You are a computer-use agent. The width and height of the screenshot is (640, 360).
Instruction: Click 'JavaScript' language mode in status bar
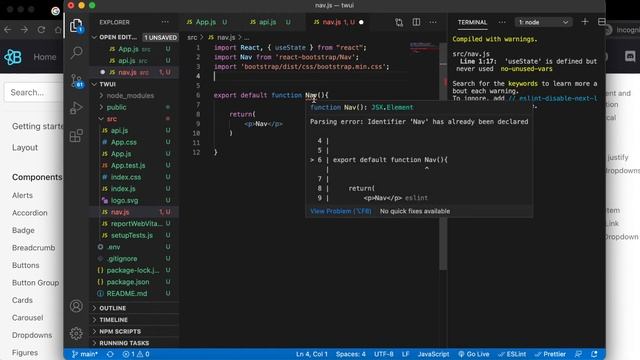coord(433,354)
